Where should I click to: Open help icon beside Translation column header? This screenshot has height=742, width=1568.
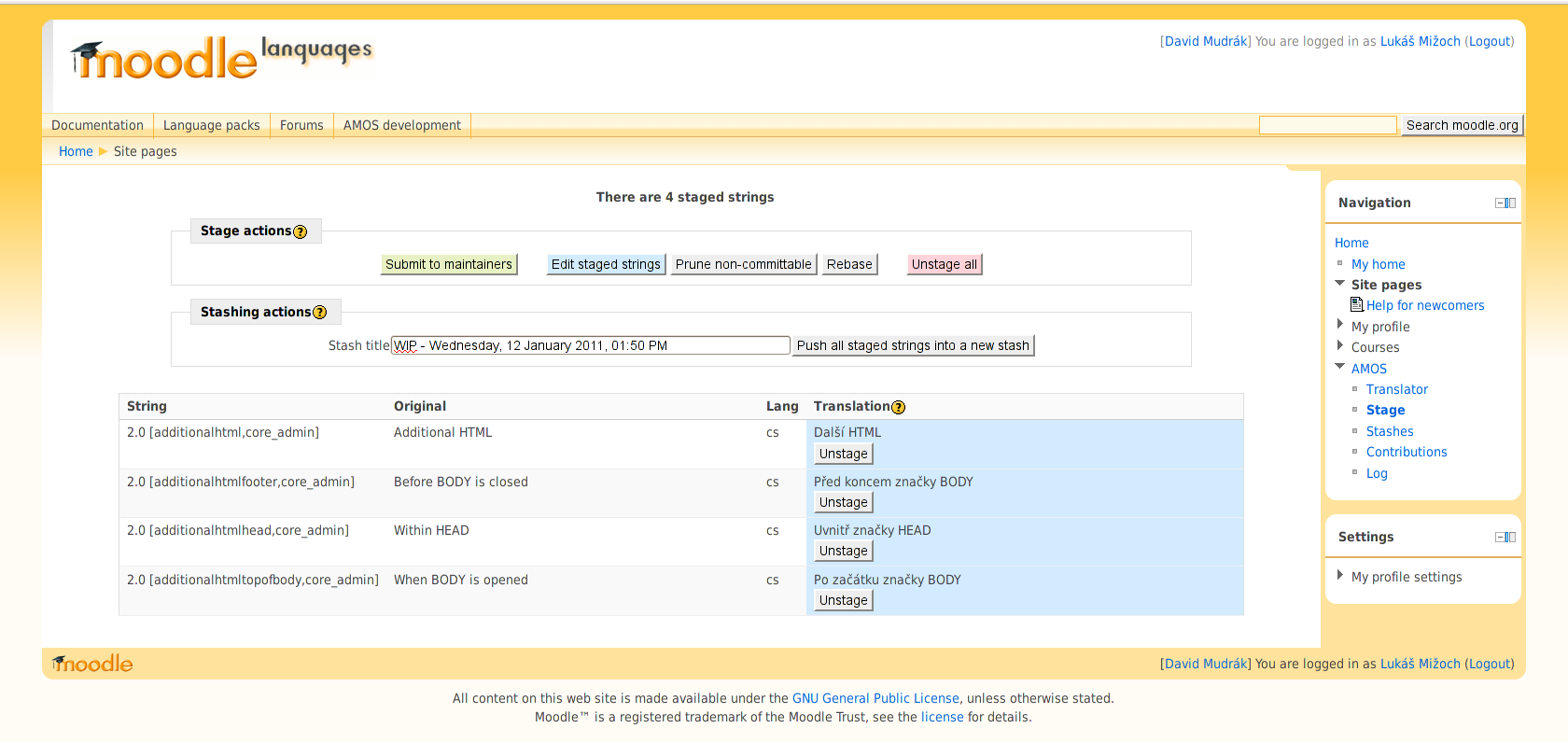point(898,407)
